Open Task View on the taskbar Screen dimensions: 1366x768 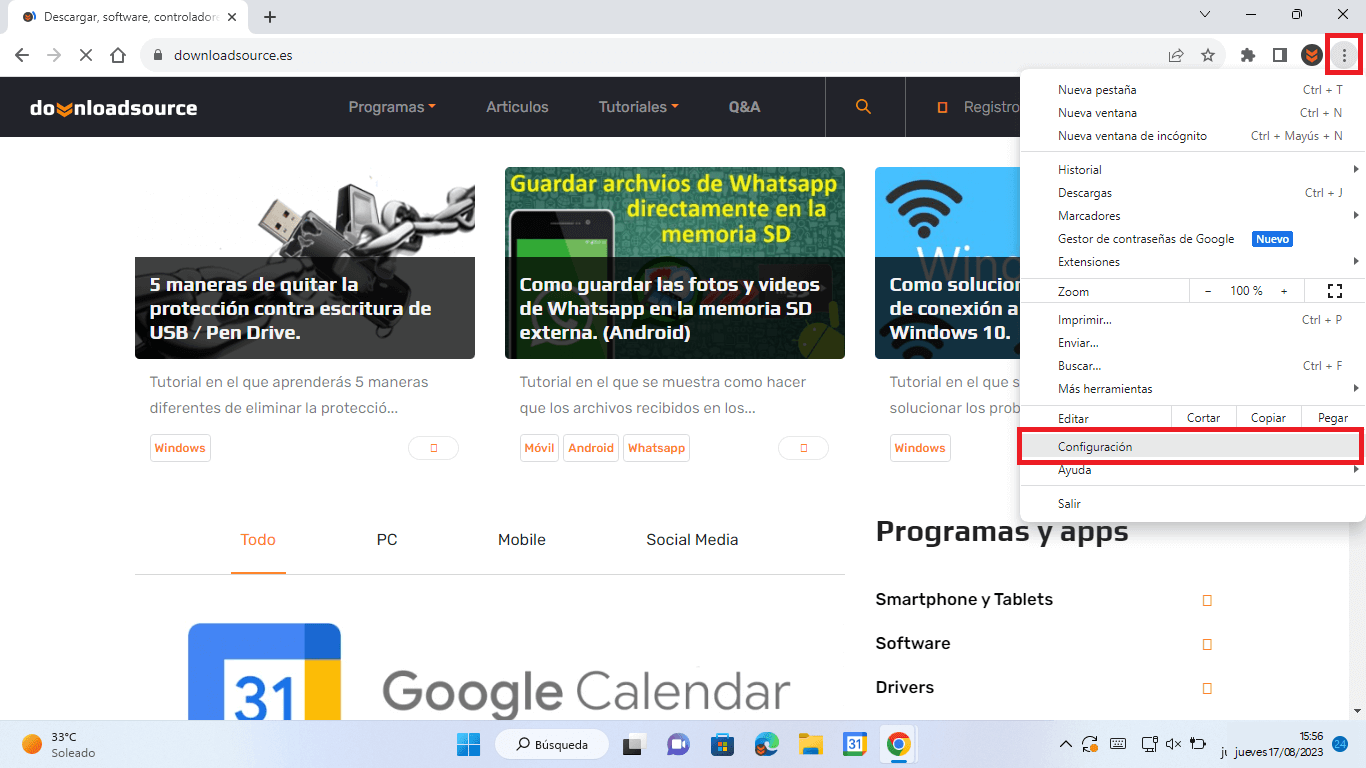point(633,744)
